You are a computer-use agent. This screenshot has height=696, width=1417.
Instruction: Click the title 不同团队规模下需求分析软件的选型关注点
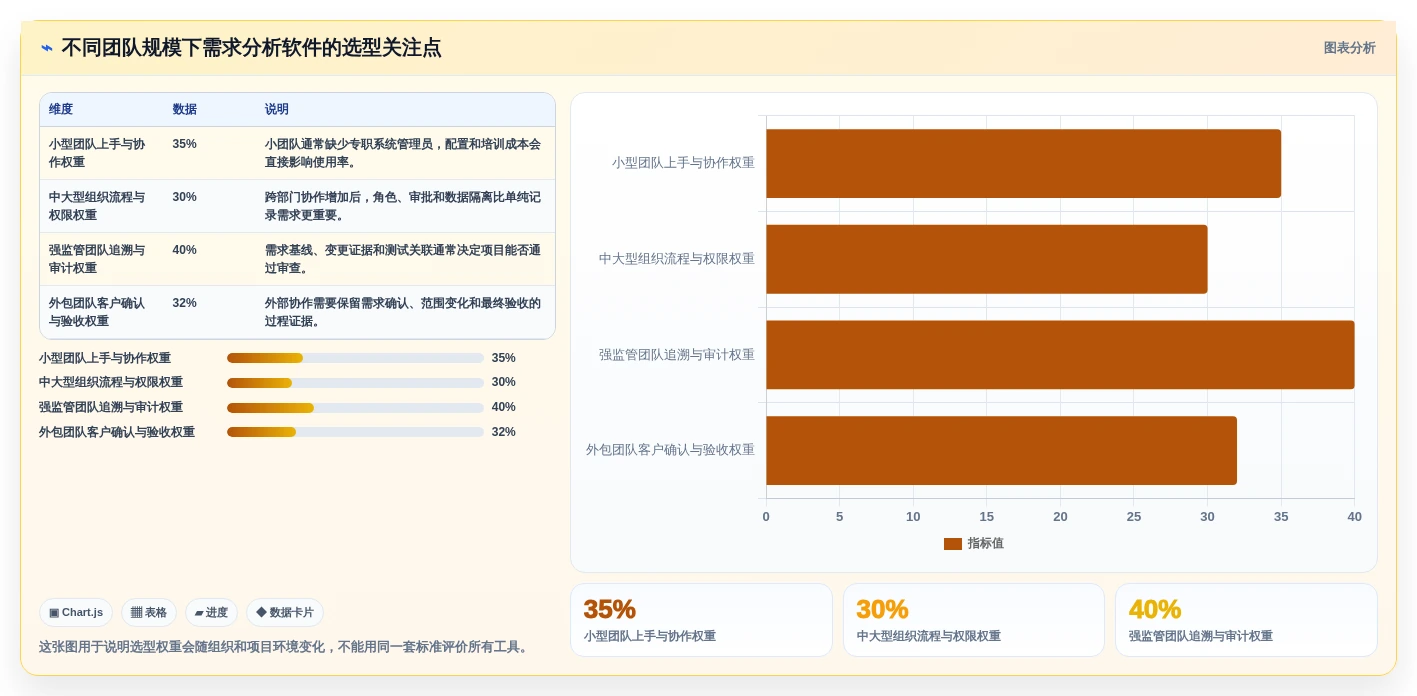click(x=251, y=48)
